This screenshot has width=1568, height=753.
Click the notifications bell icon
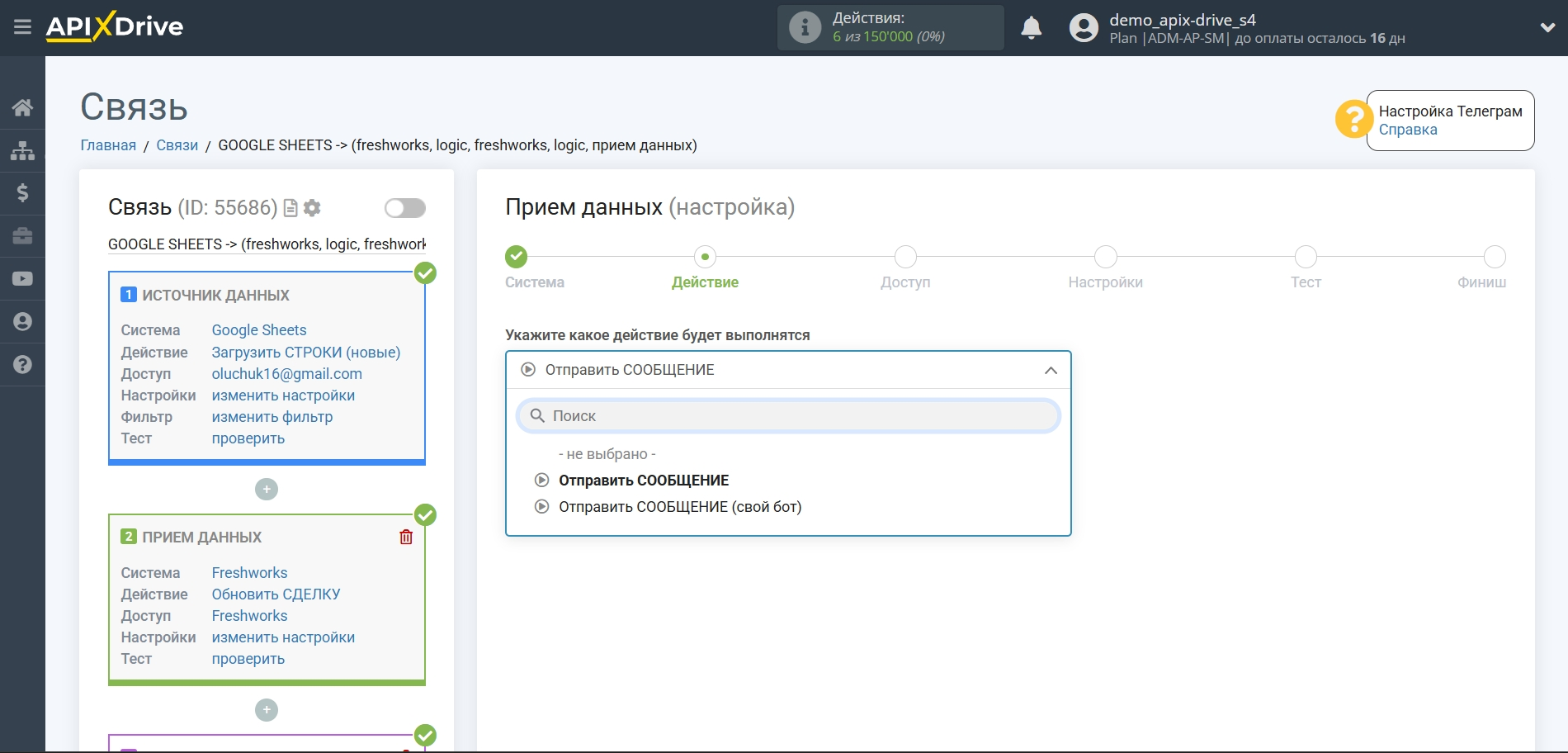pos(1031,28)
